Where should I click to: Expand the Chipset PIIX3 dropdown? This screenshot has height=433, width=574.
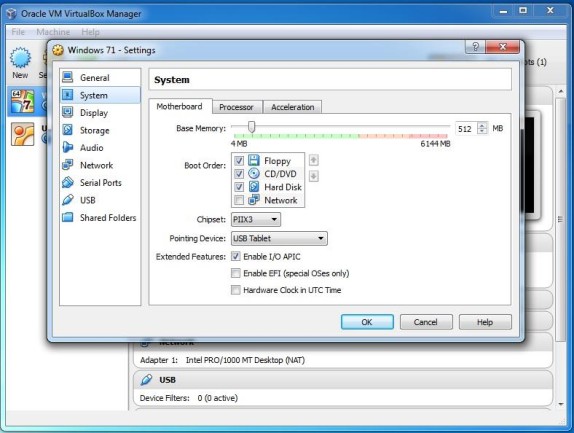(x=256, y=220)
